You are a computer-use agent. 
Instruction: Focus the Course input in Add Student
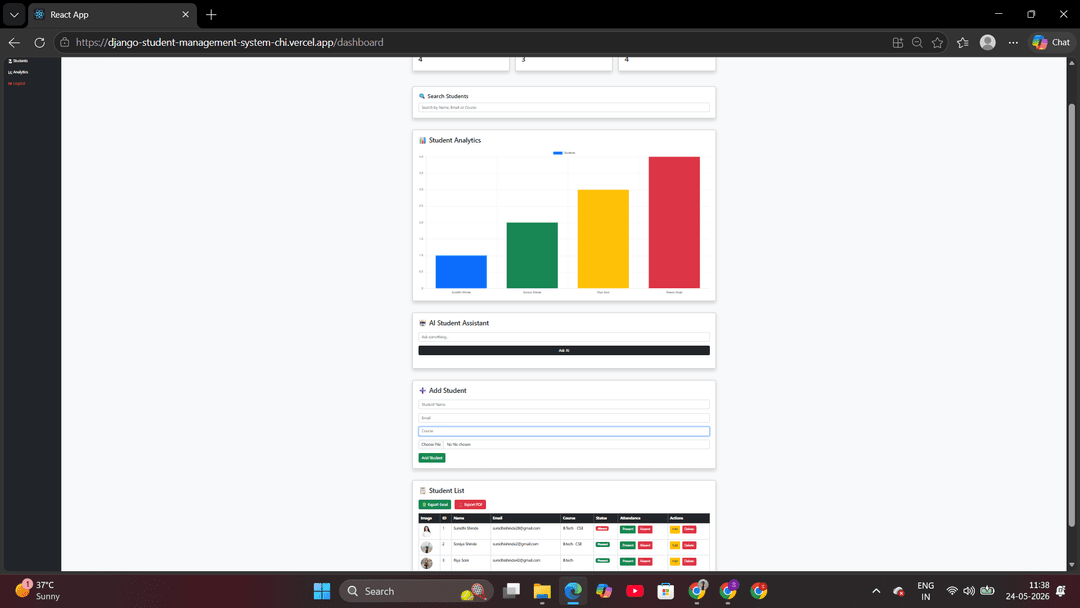pyautogui.click(x=563, y=431)
